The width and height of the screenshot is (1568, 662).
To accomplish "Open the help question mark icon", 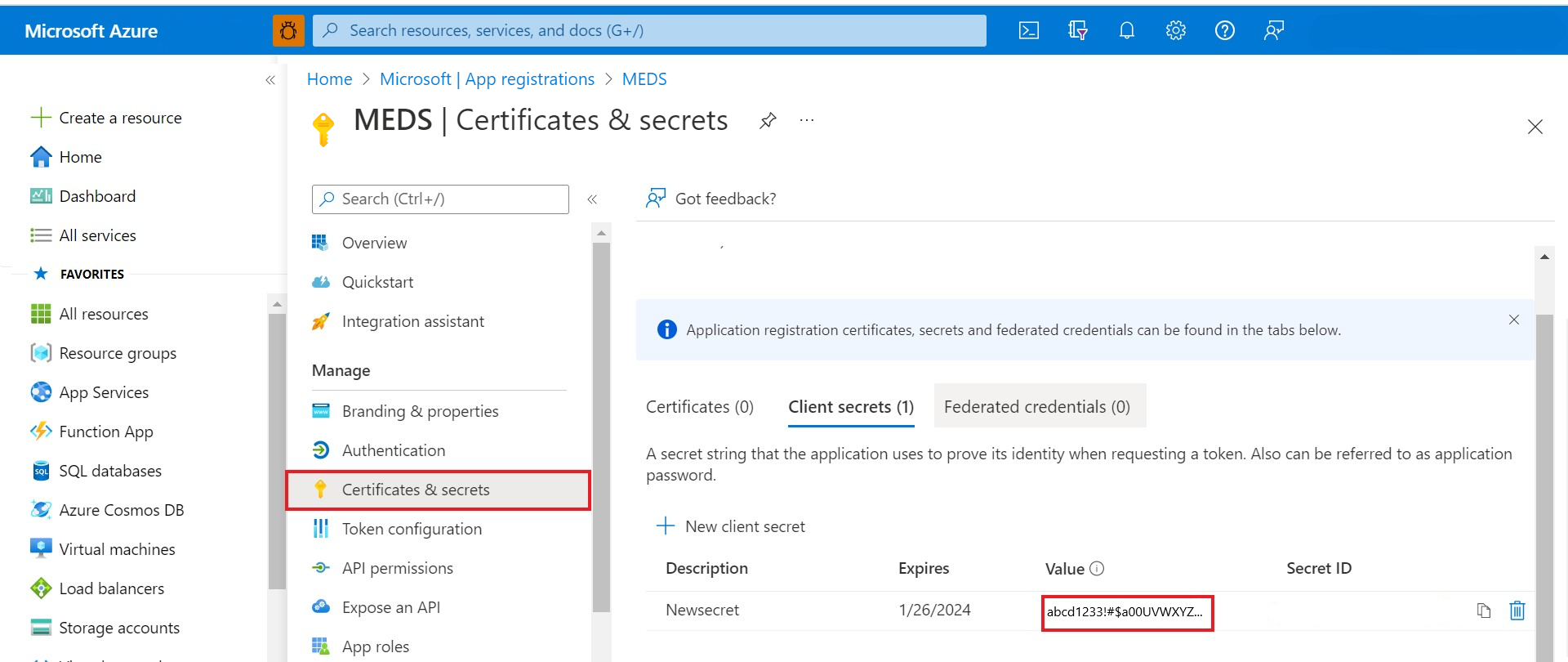I will tap(1225, 30).
